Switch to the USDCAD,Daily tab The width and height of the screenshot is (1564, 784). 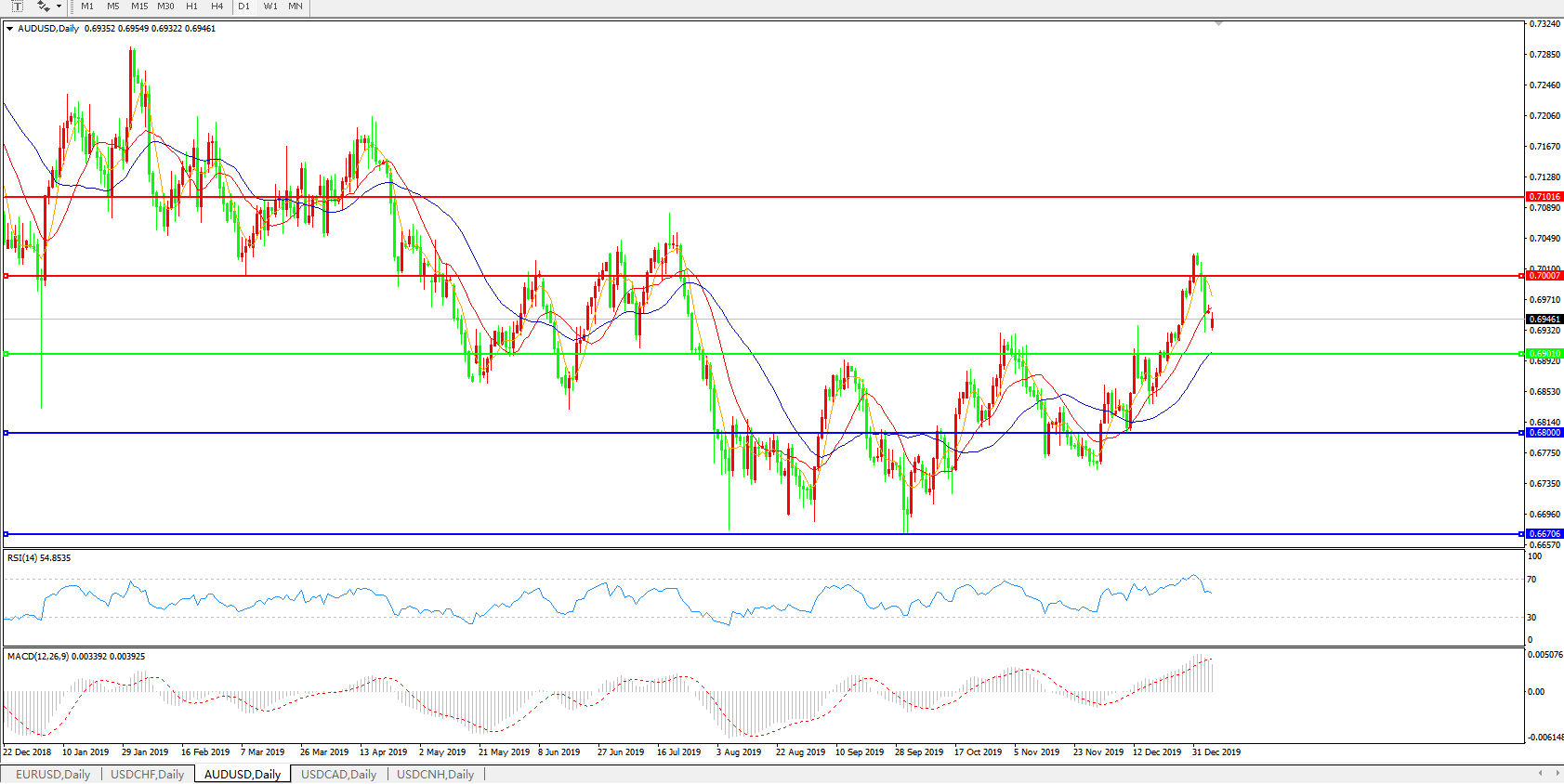(338, 774)
